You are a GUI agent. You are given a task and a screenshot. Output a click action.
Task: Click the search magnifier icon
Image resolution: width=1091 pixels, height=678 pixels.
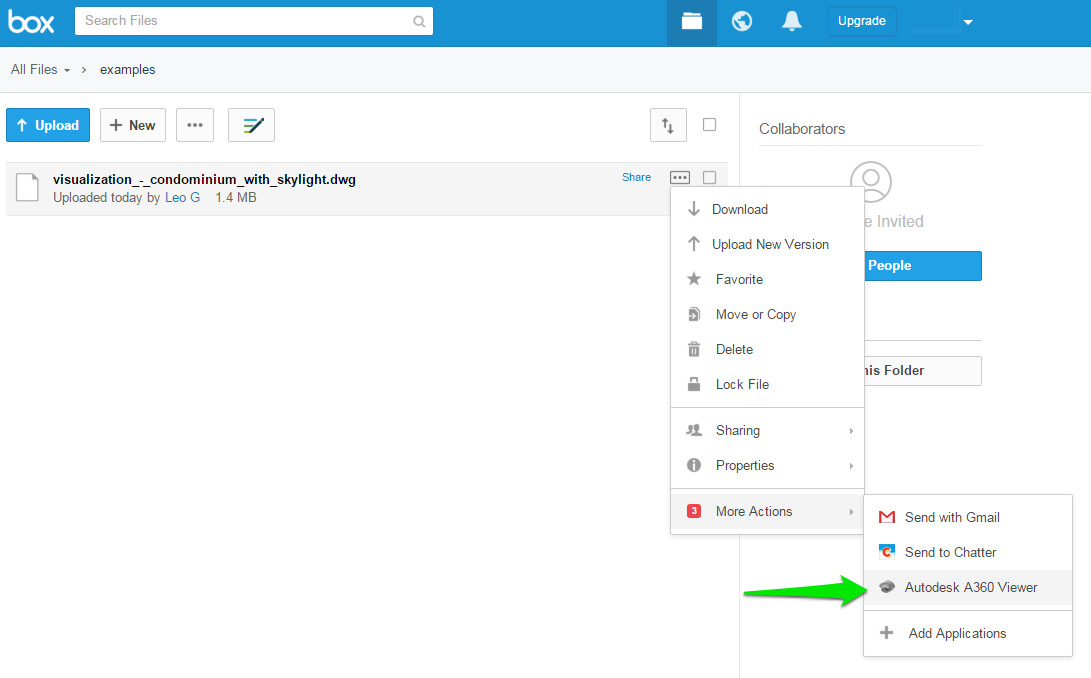coord(419,22)
